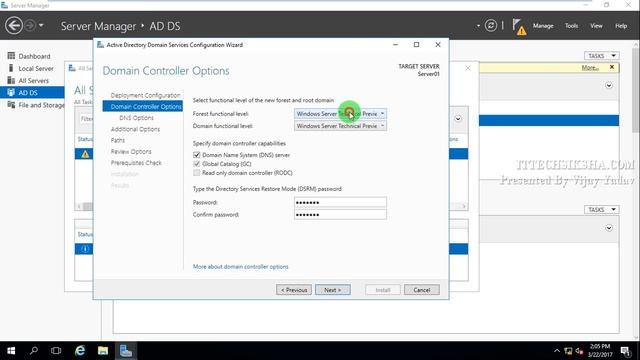The height and width of the screenshot is (360, 640).
Task: Click the warning icon in task list row
Action: tap(85, 154)
